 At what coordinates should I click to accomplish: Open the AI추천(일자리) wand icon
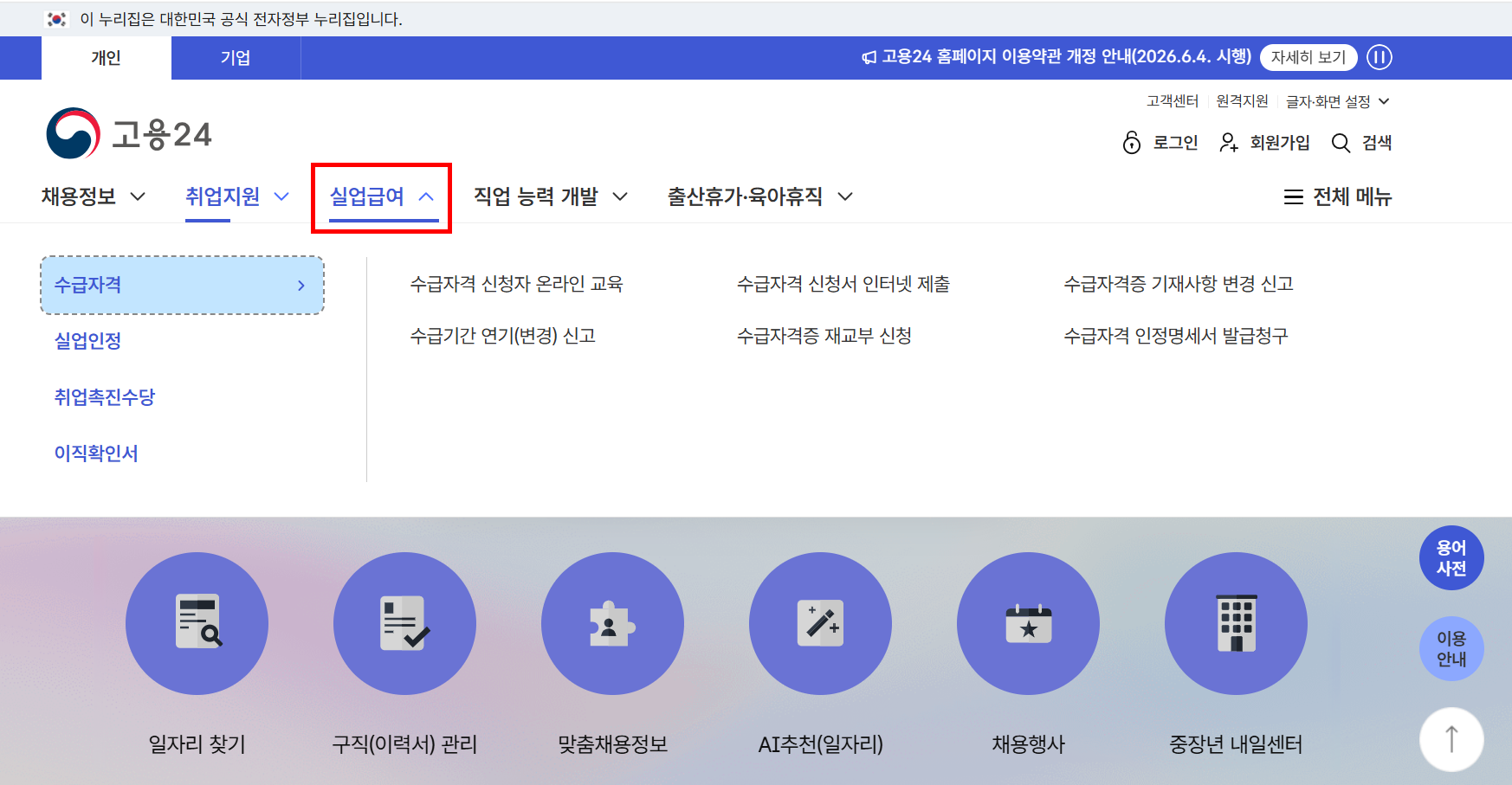coord(820,623)
